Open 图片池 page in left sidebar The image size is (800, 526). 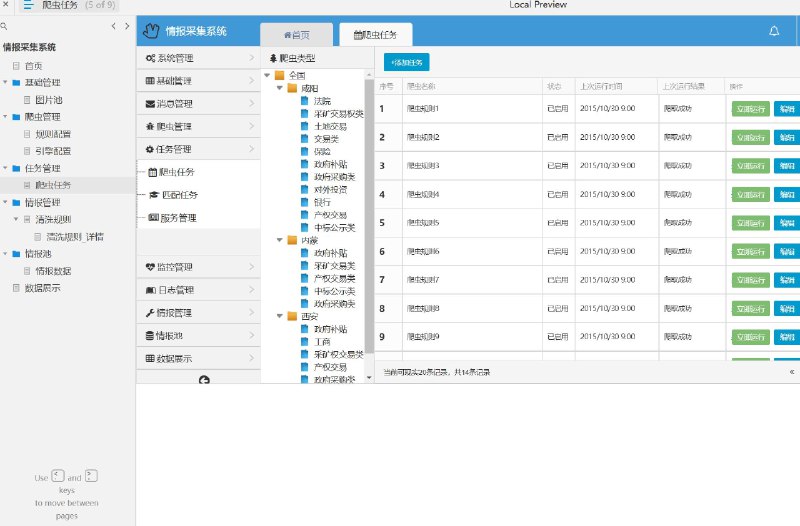click(x=48, y=100)
